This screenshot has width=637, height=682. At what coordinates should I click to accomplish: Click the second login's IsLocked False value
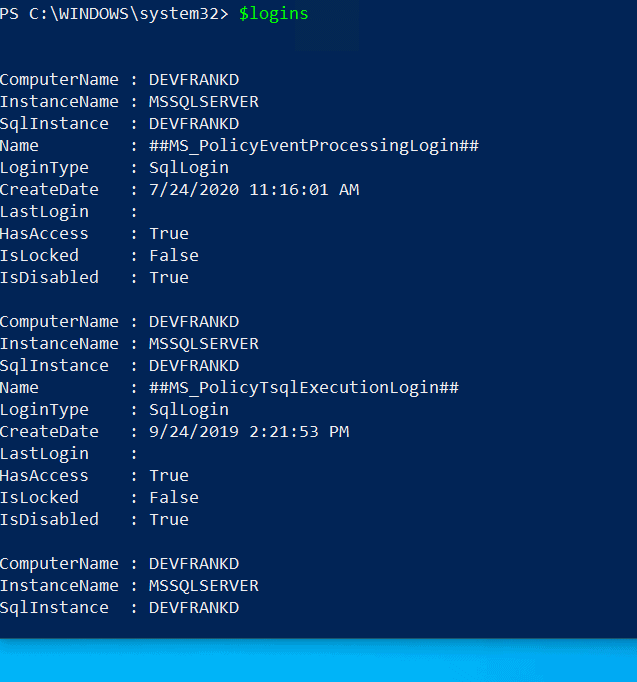pos(173,498)
